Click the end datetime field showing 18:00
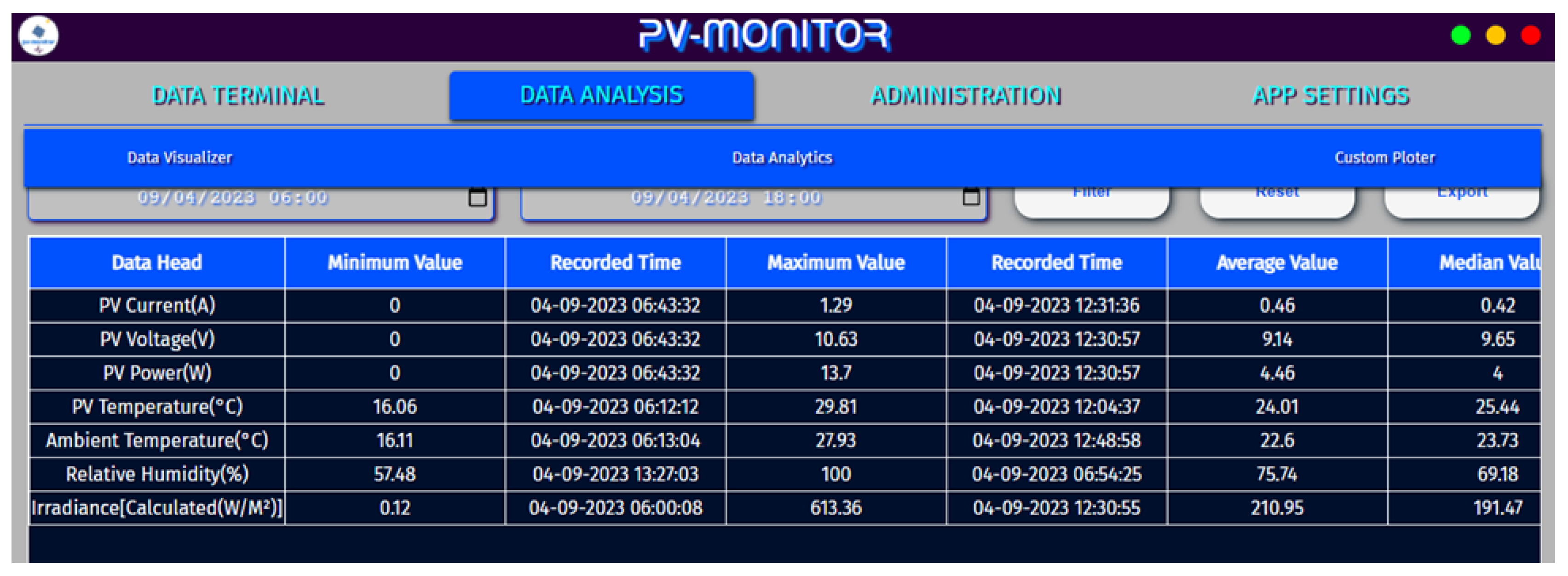The image size is (1568, 576). pyautogui.click(x=726, y=198)
